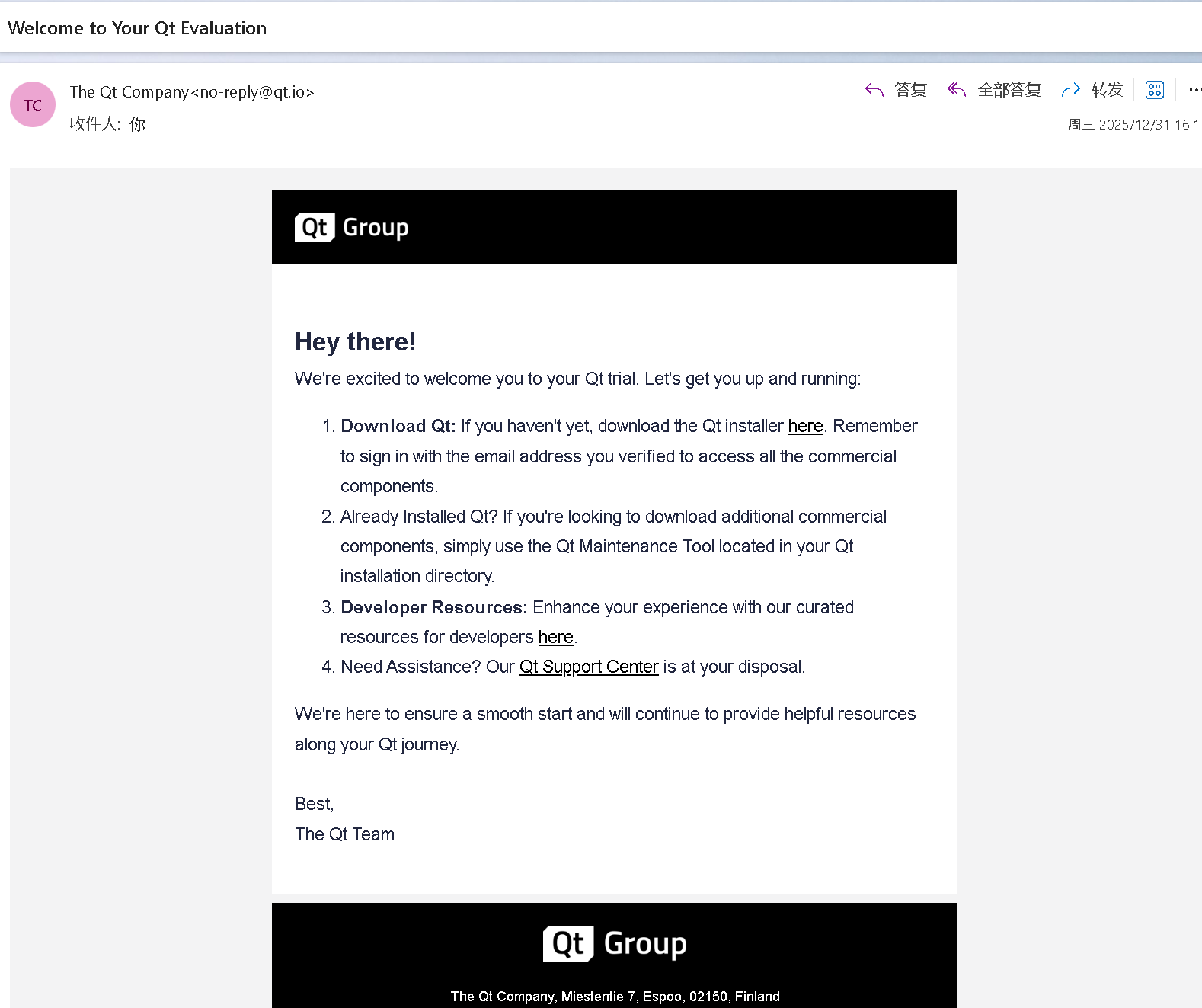Click 'Need Assistance?' text
The width and height of the screenshot is (1202, 1008).
[x=411, y=667]
